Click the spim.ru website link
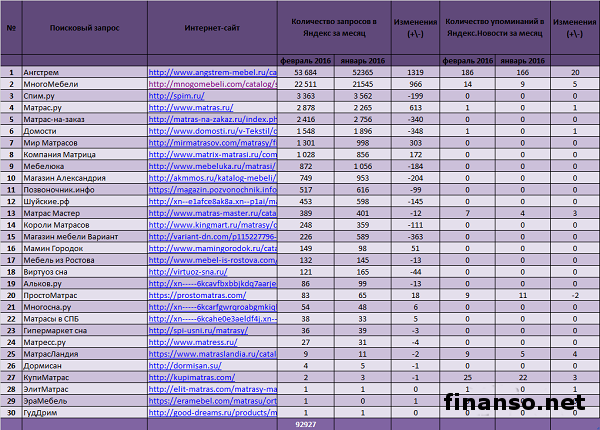Viewport: 600px width, 430px height. 172,96
